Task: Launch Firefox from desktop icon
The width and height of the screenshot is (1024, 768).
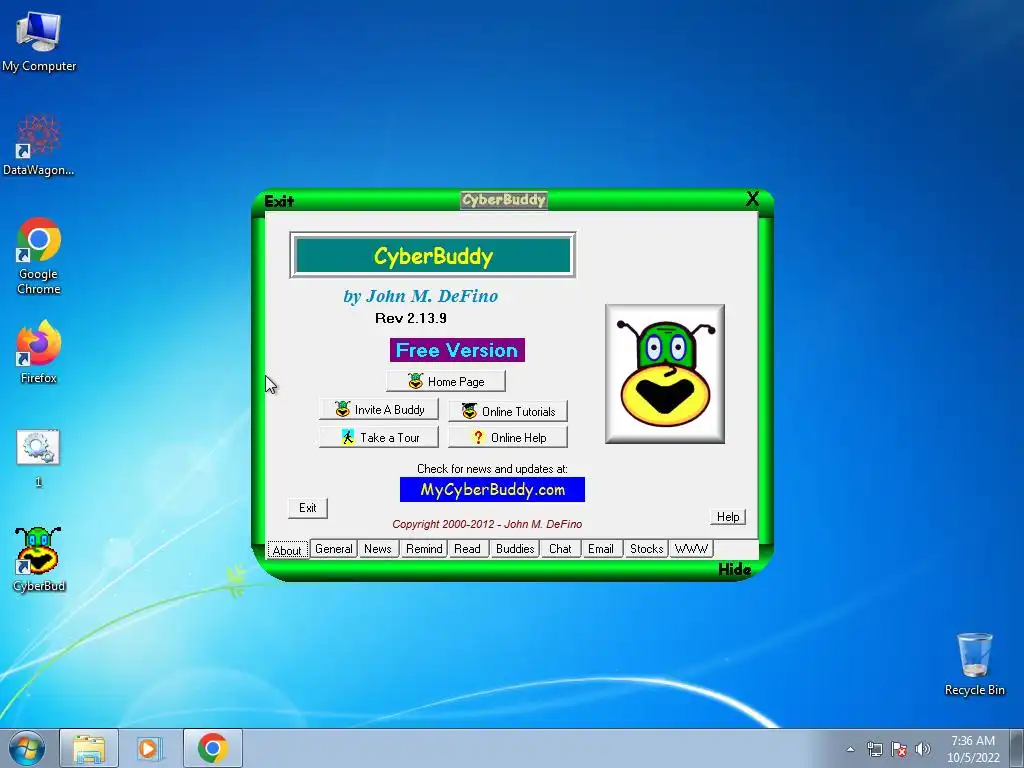Action: 39,352
